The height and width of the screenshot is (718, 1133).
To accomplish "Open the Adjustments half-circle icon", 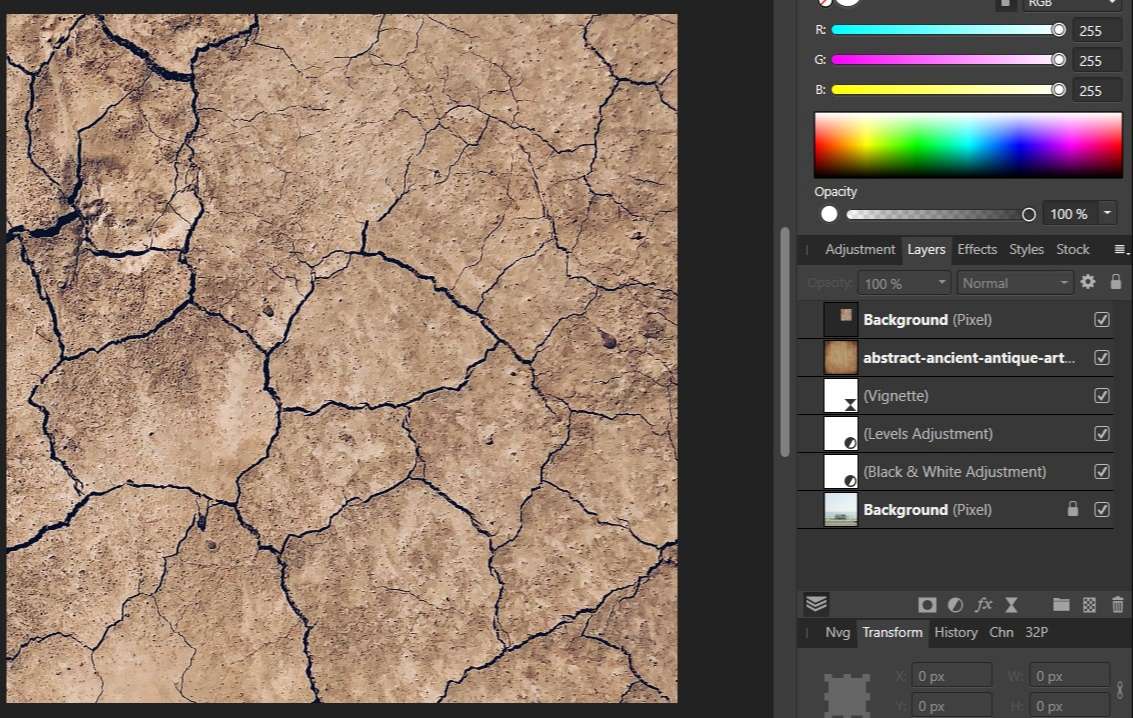I will pos(955,605).
